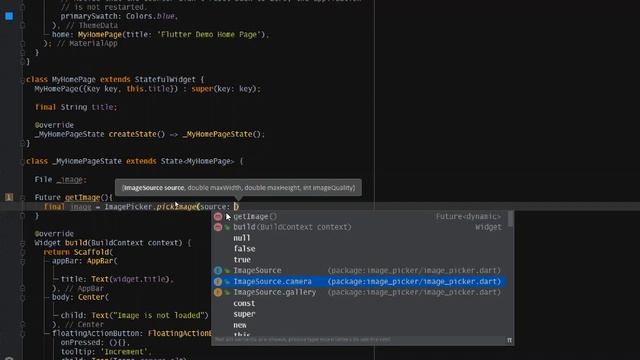Click 'ImagePicker' in the current code line
The height and width of the screenshot is (360, 640).
coord(128,207)
